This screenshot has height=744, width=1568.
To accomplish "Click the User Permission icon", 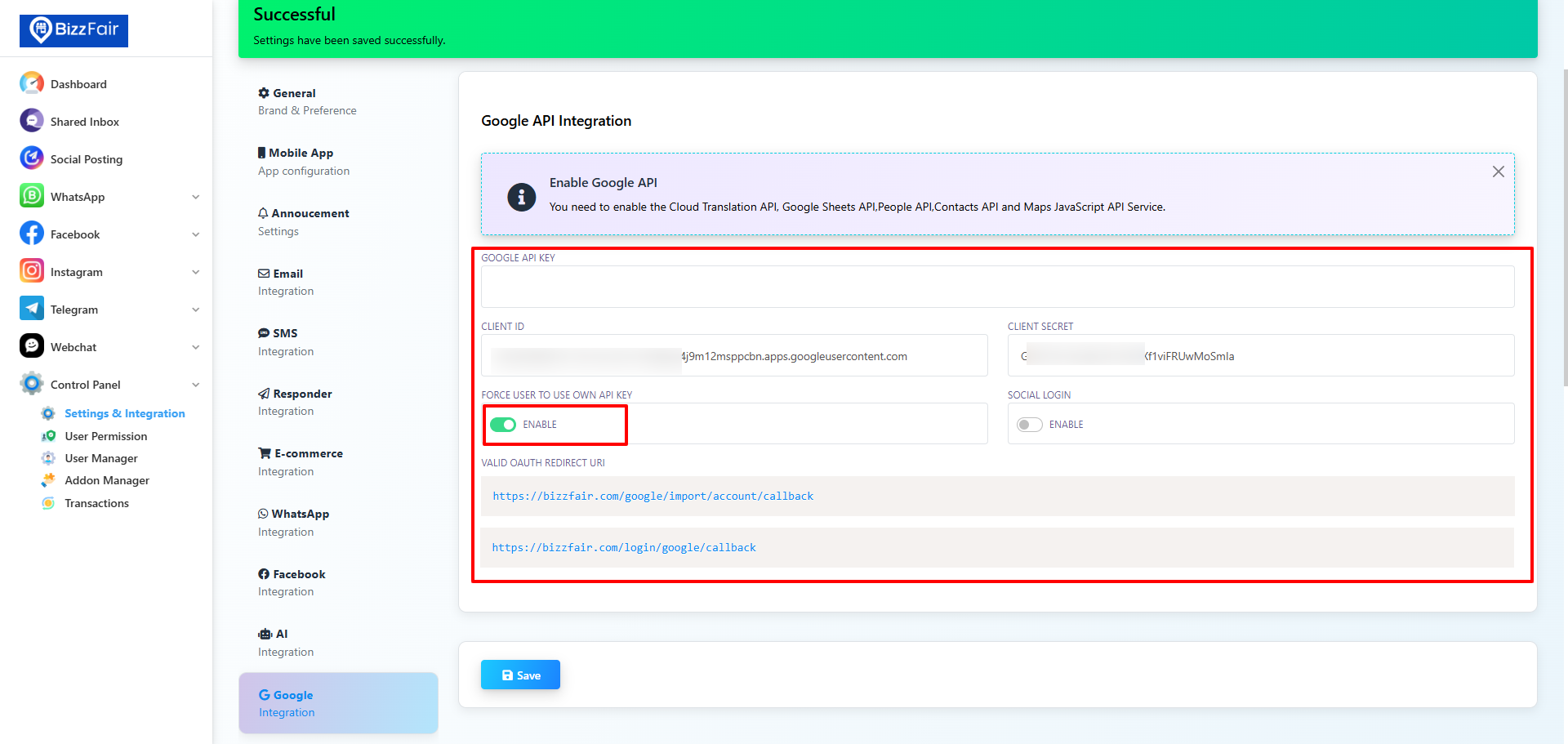I will [x=49, y=436].
